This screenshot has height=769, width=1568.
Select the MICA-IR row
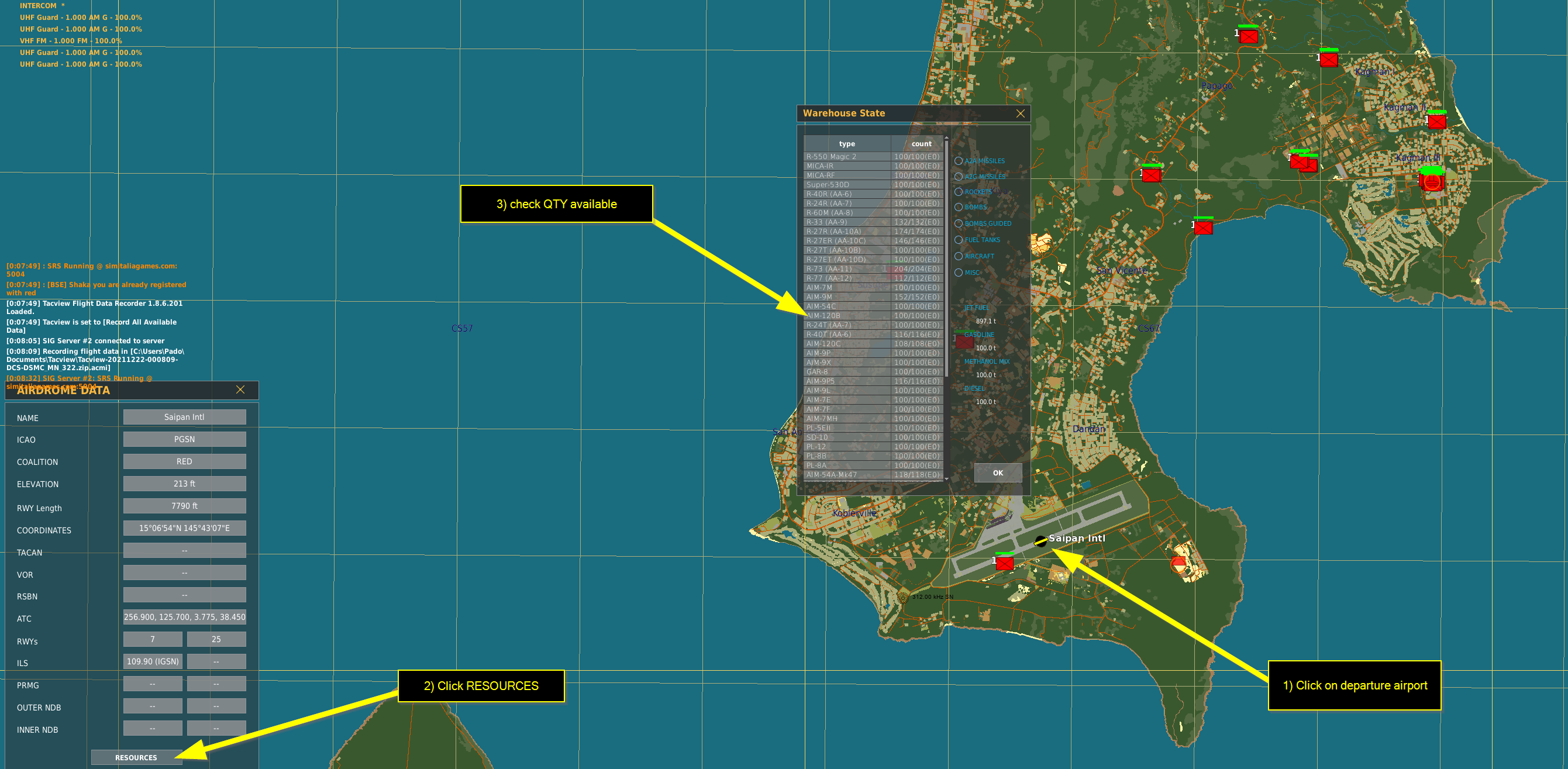[x=873, y=165]
